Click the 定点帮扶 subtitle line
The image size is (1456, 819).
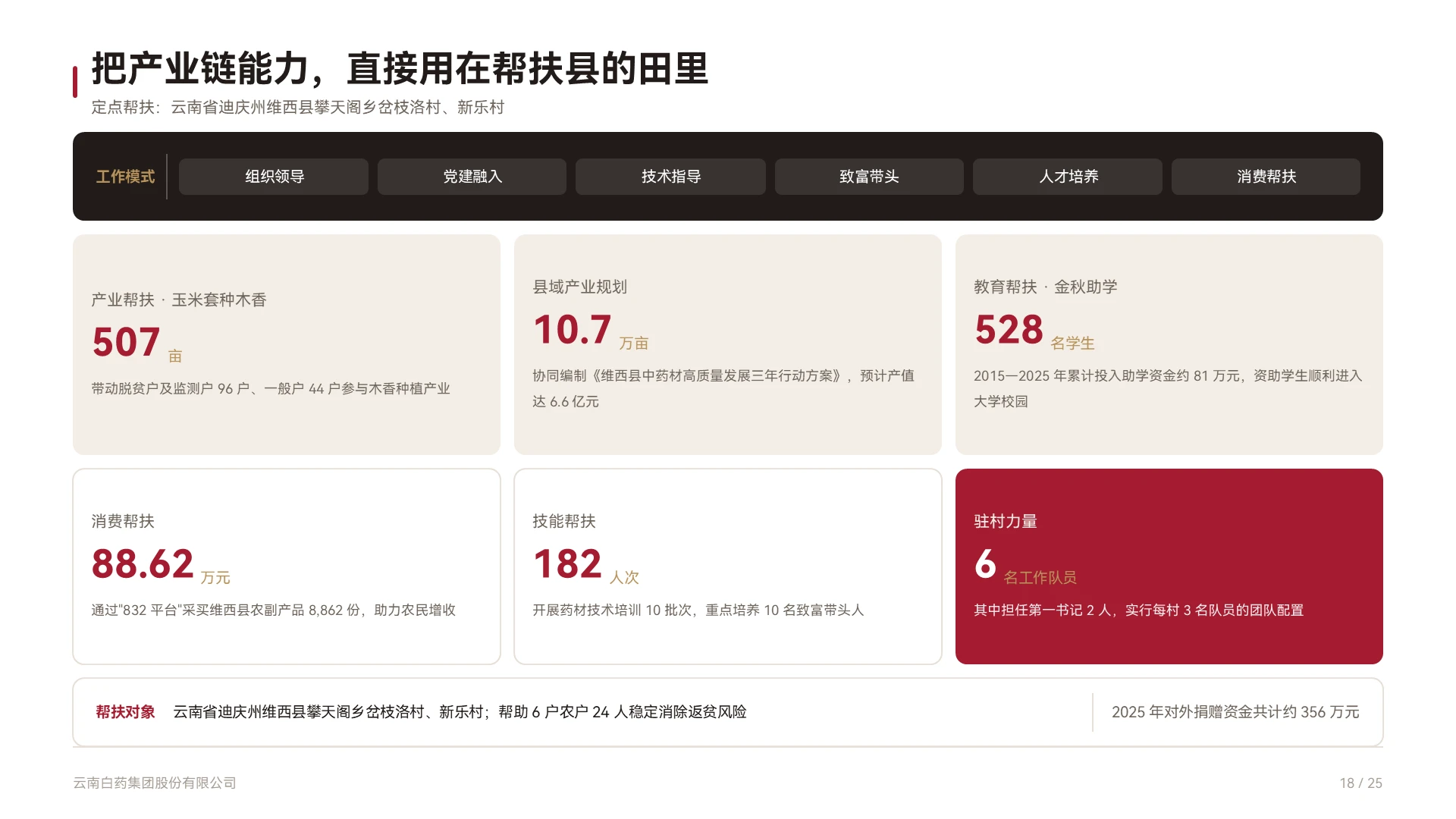[x=298, y=108]
